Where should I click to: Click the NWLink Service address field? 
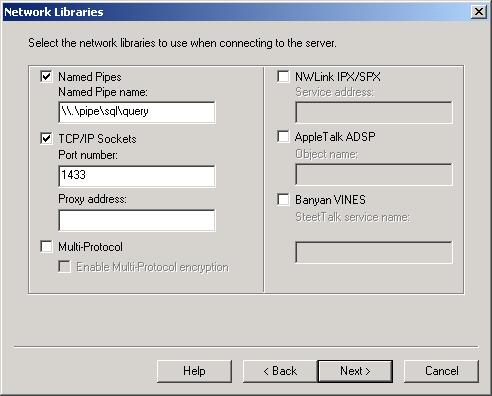coord(374,112)
